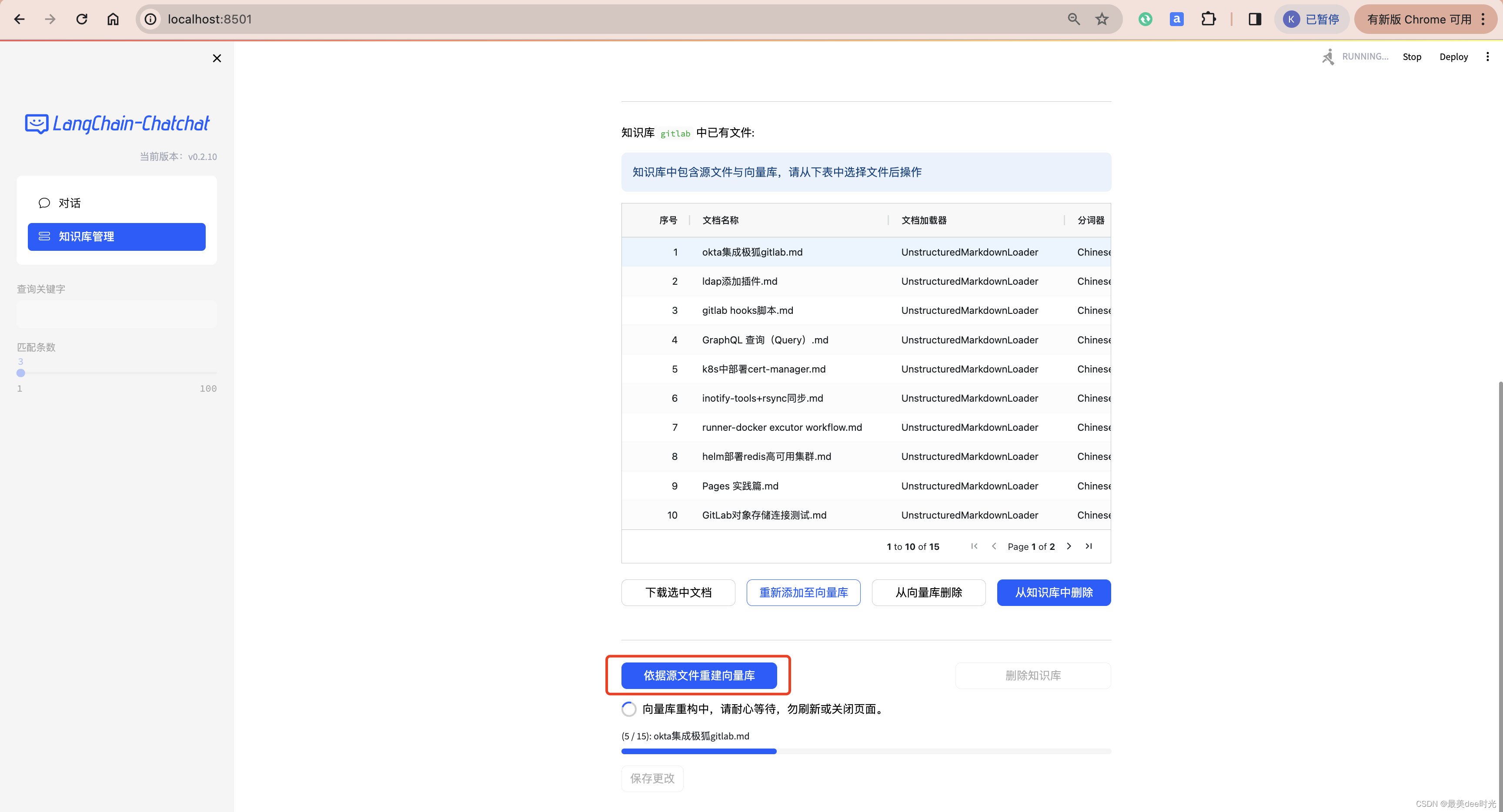
Task: Click 依据源文件重建向量库 button
Action: (699, 676)
